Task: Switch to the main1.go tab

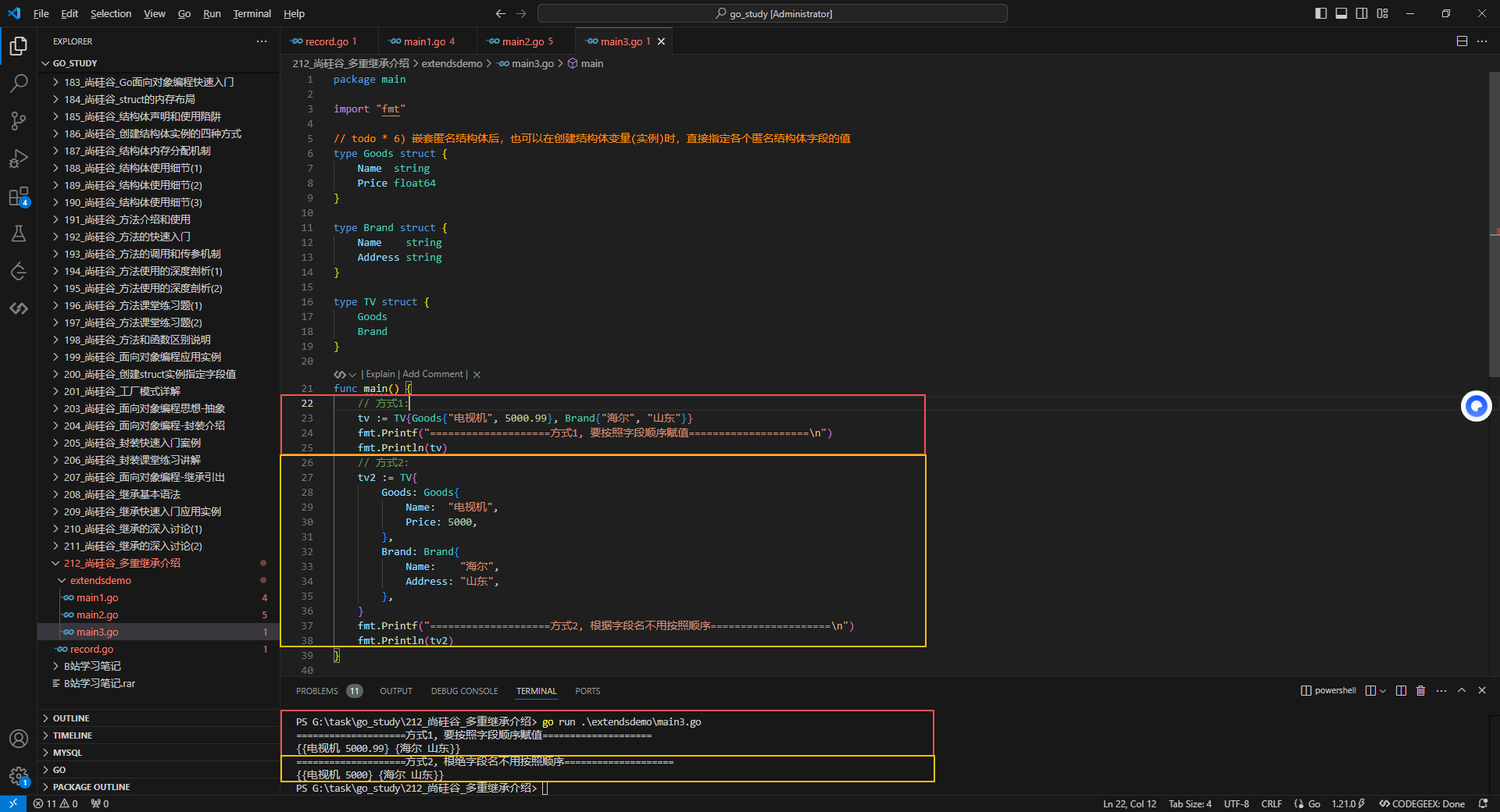Action: coord(427,41)
